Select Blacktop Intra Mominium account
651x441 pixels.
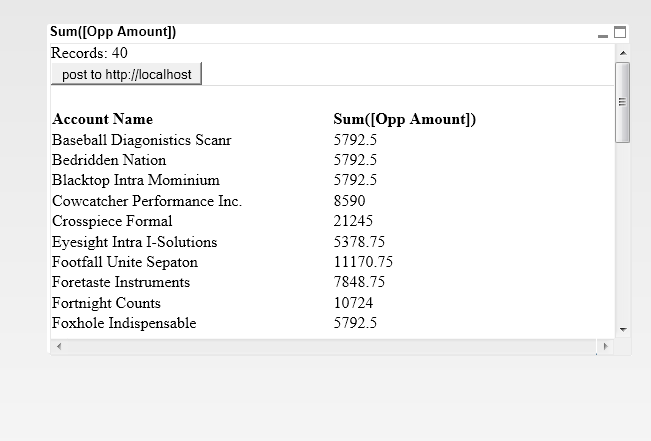tap(135, 181)
